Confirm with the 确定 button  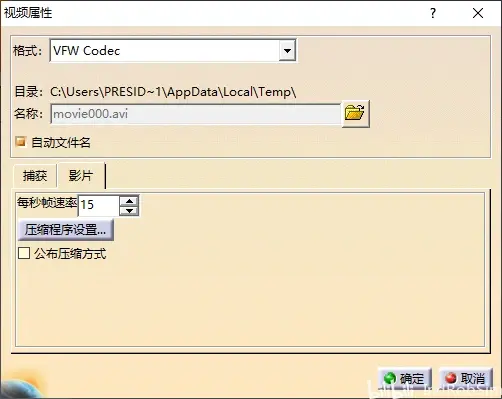[x=405, y=378]
